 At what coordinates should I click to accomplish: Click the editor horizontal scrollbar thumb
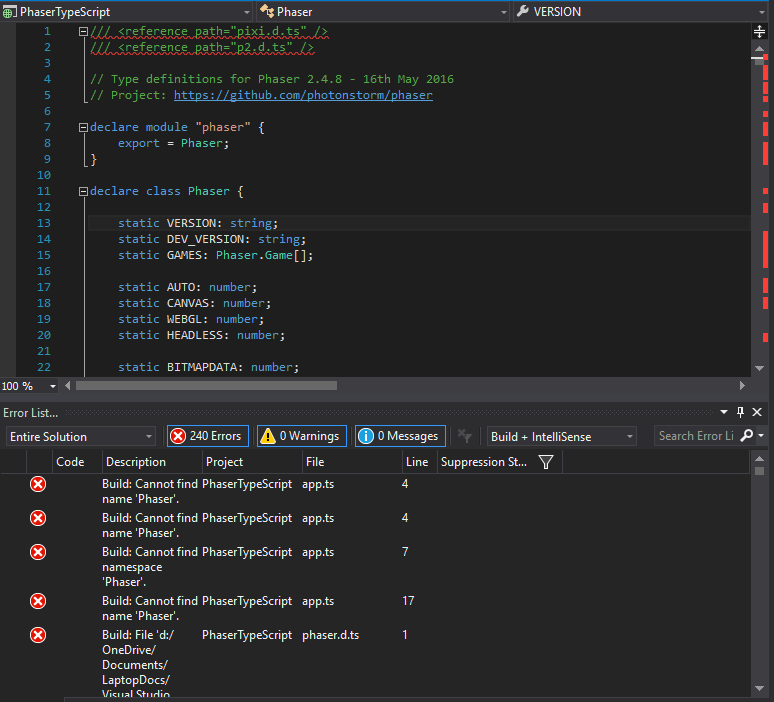coord(206,386)
